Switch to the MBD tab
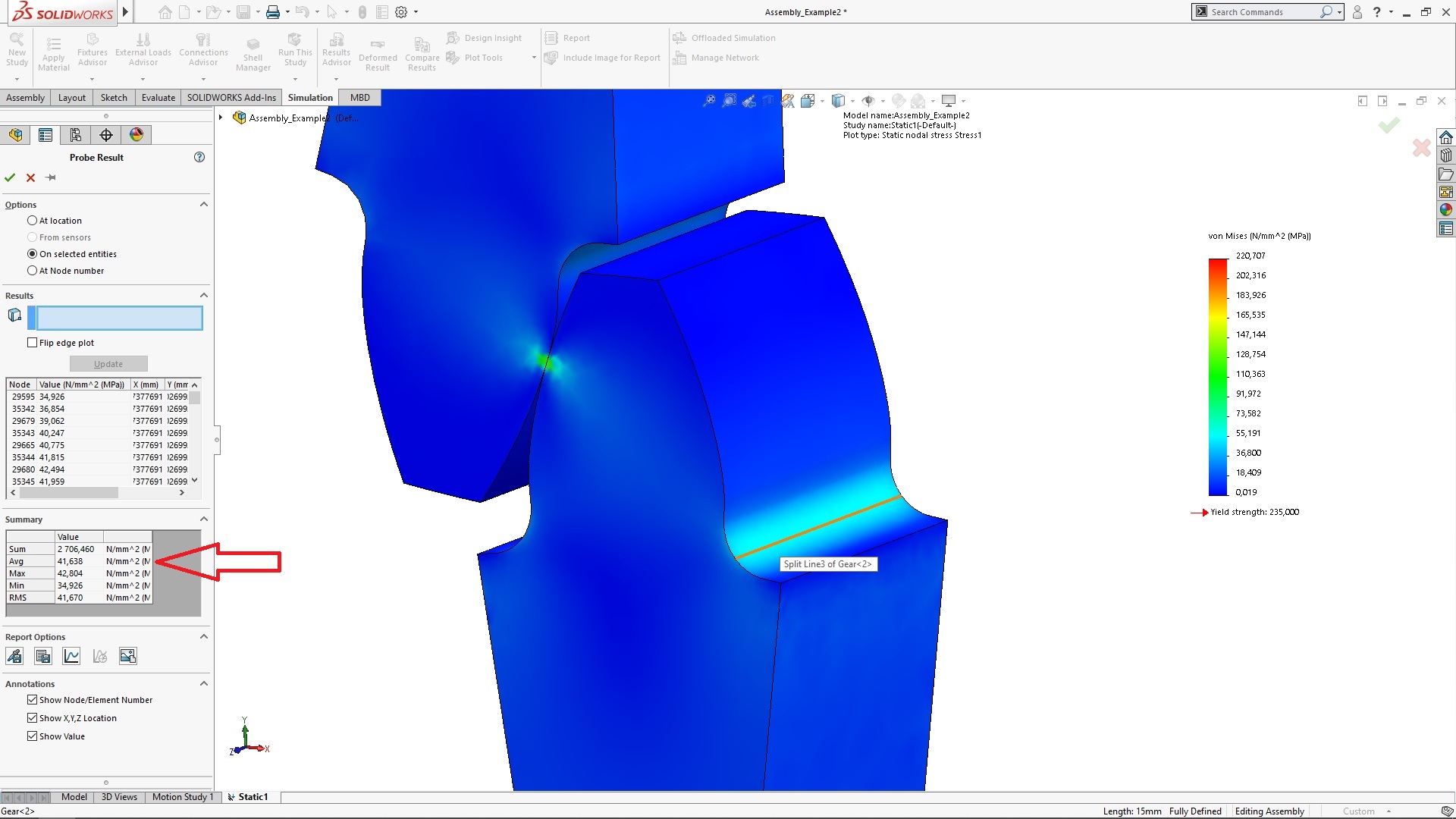 point(360,98)
